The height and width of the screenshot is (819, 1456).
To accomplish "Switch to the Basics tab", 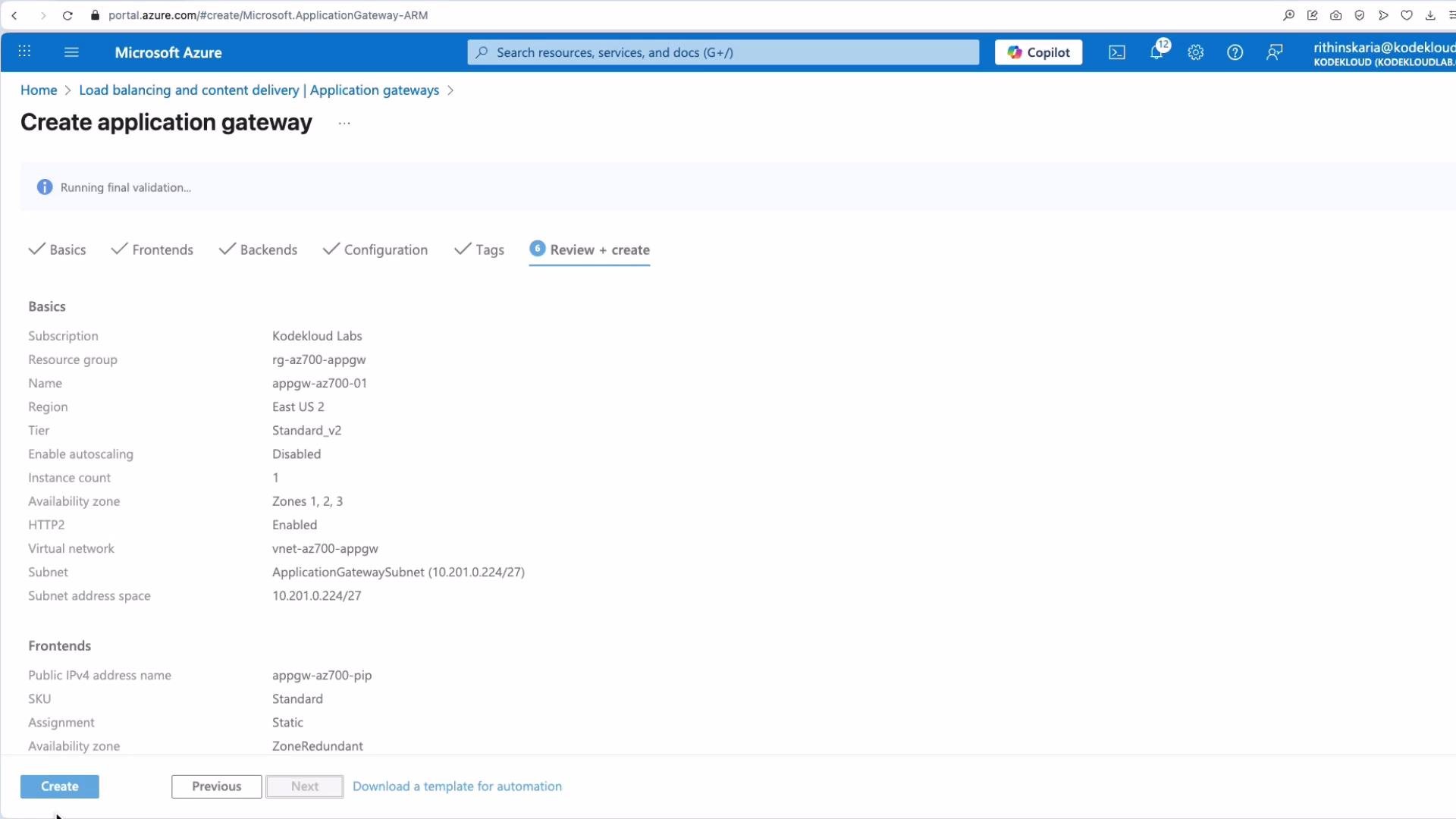I will pyautogui.click(x=58, y=249).
